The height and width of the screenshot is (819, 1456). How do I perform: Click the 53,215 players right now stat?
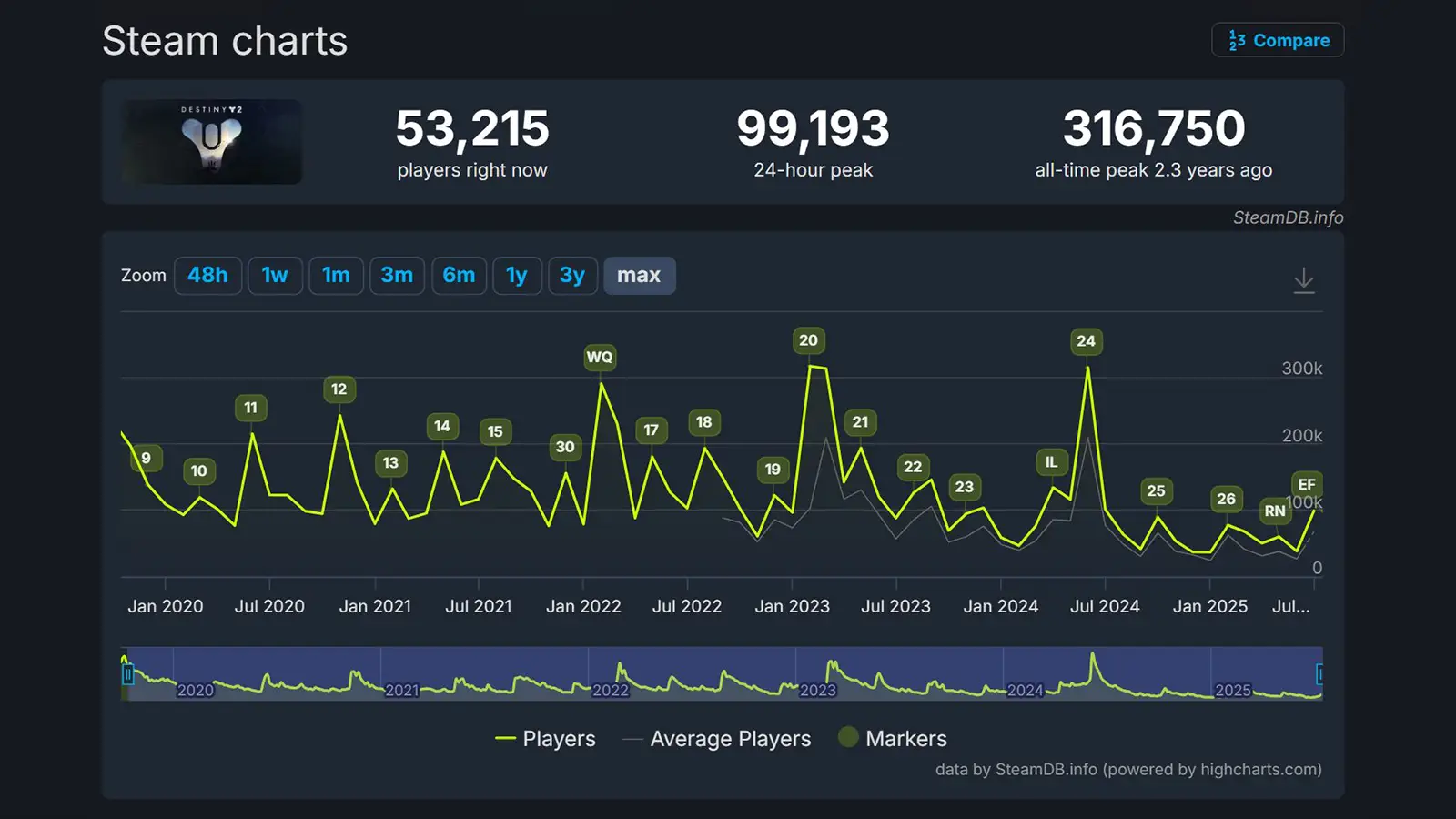click(x=472, y=142)
